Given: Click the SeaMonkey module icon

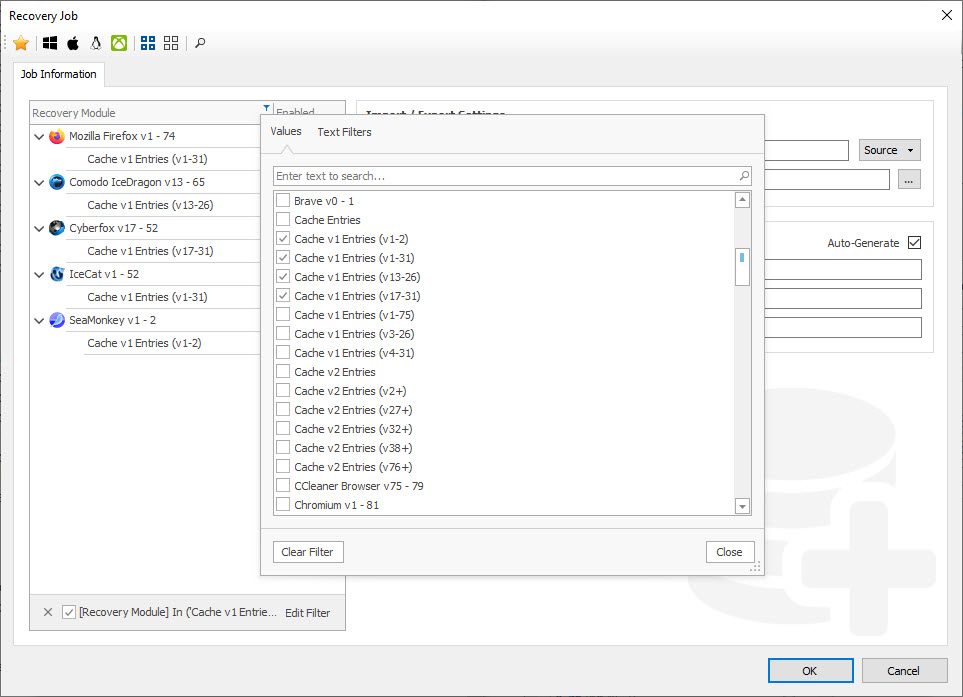Looking at the screenshot, I should (x=57, y=320).
